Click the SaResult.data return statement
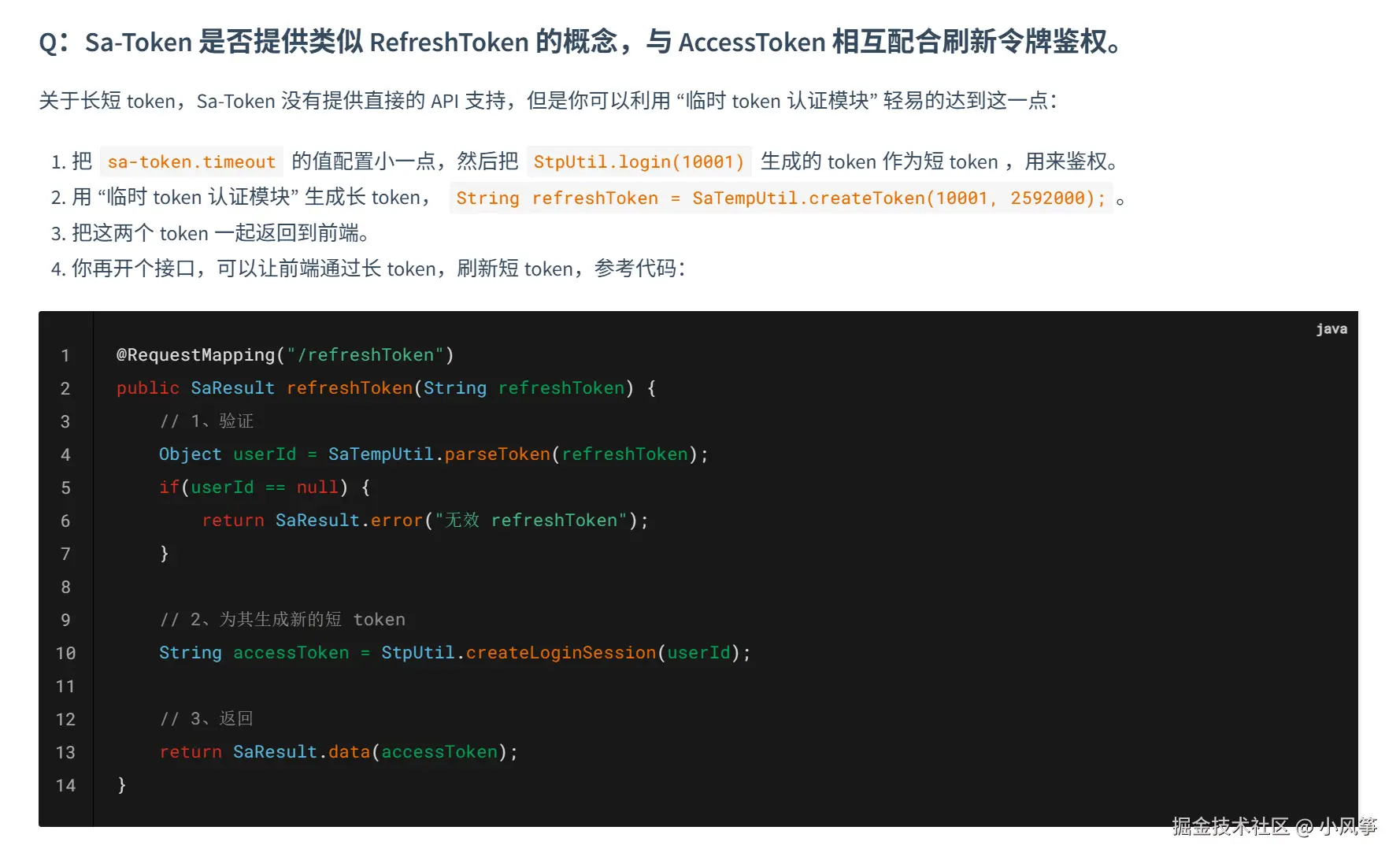 coord(339,752)
